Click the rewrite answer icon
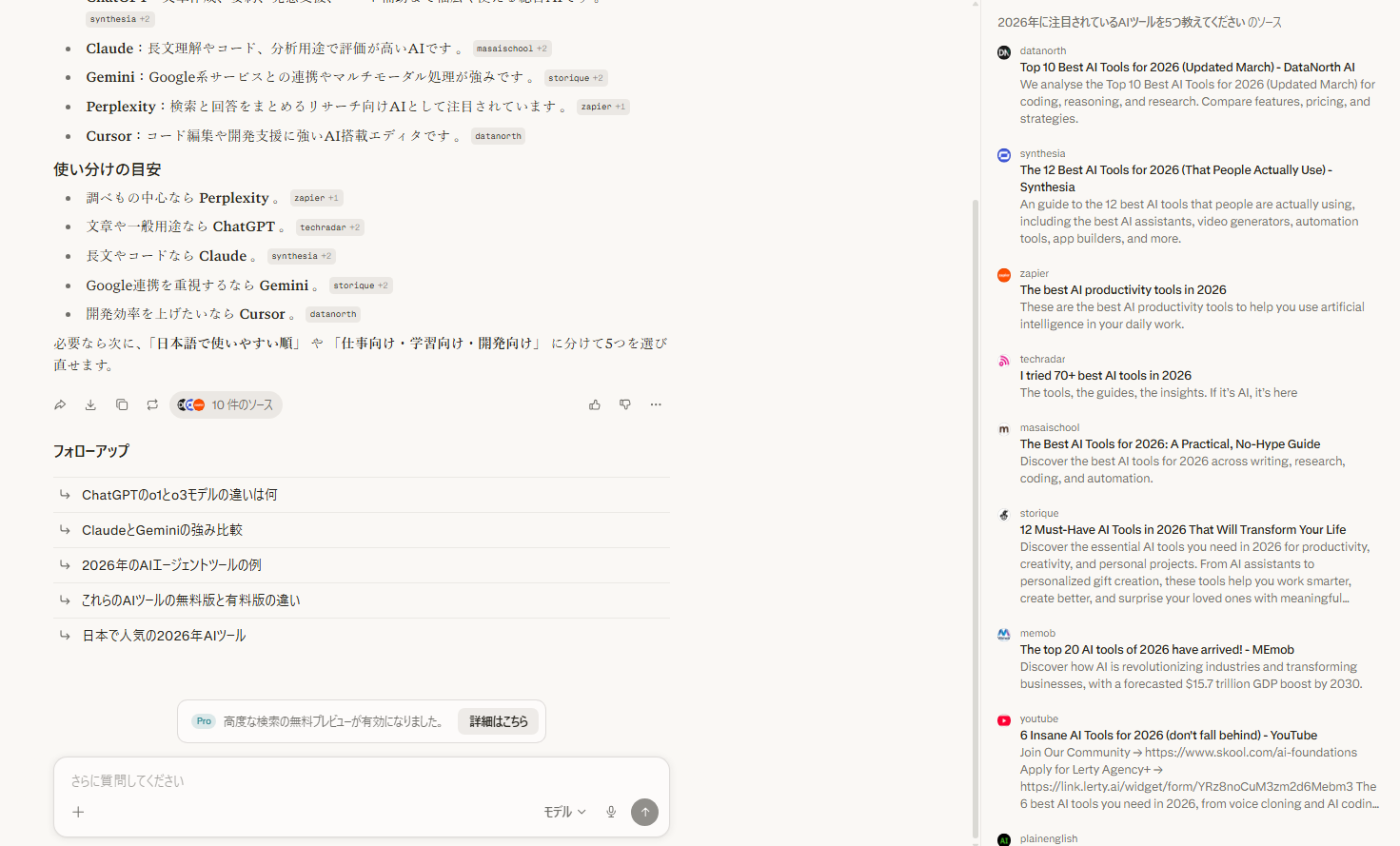This screenshot has height=846, width=1400. click(152, 404)
